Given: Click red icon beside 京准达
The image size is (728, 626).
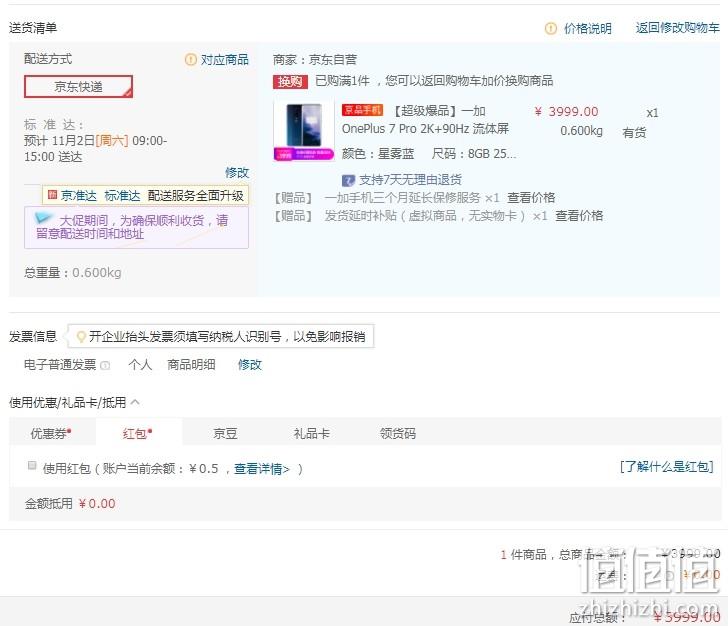Looking at the screenshot, I should tap(52, 195).
